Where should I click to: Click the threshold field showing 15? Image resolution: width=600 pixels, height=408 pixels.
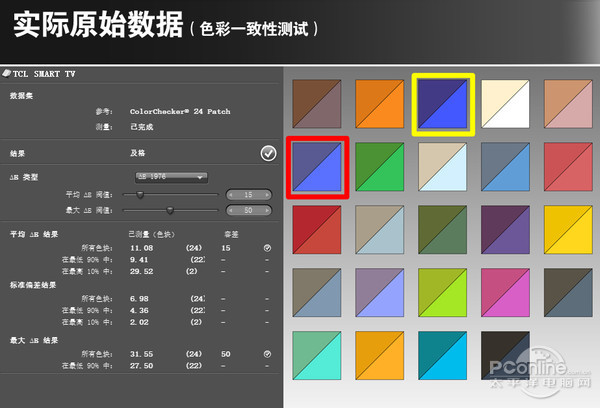click(249, 195)
